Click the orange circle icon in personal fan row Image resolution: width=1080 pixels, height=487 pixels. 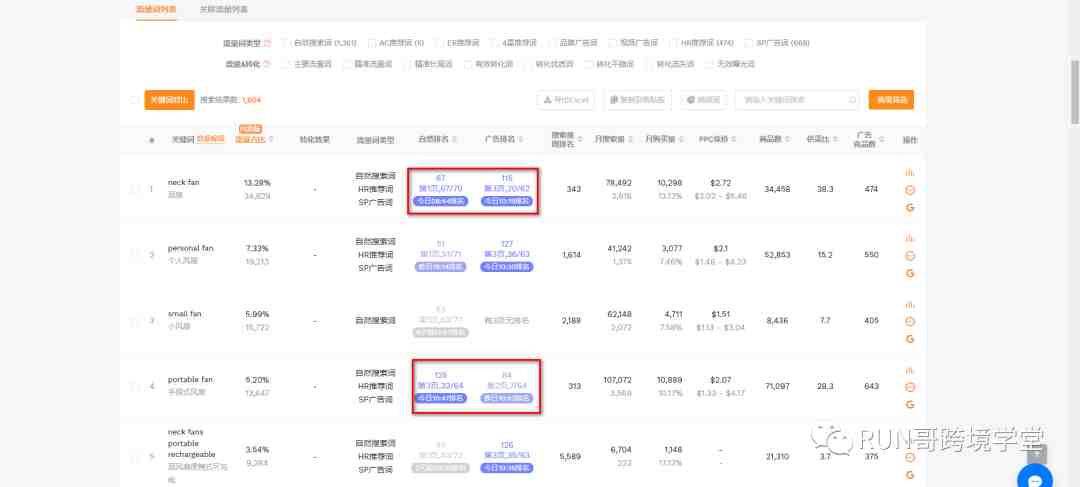point(910,256)
